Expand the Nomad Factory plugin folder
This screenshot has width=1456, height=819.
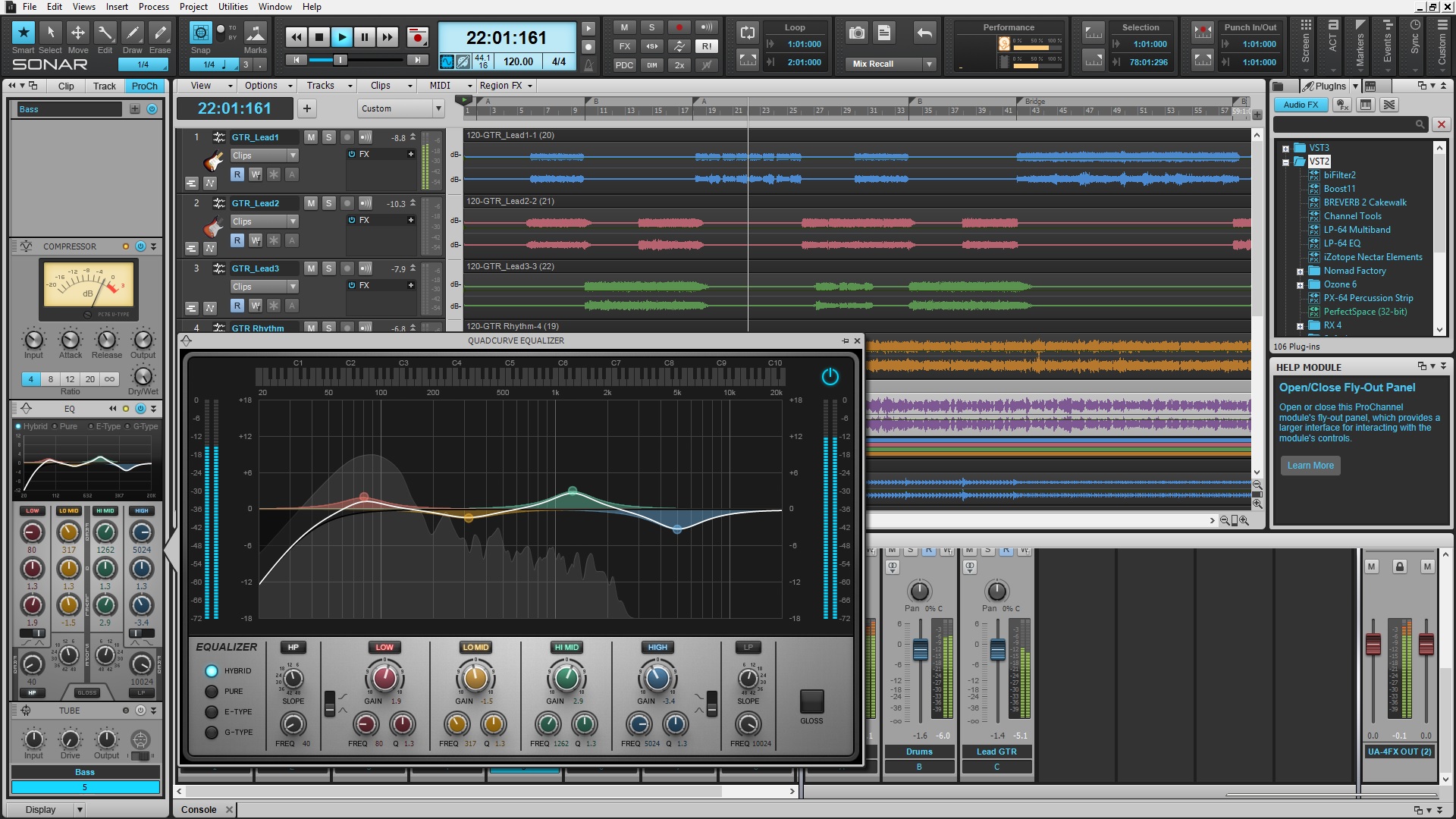(x=1301, y=271)
